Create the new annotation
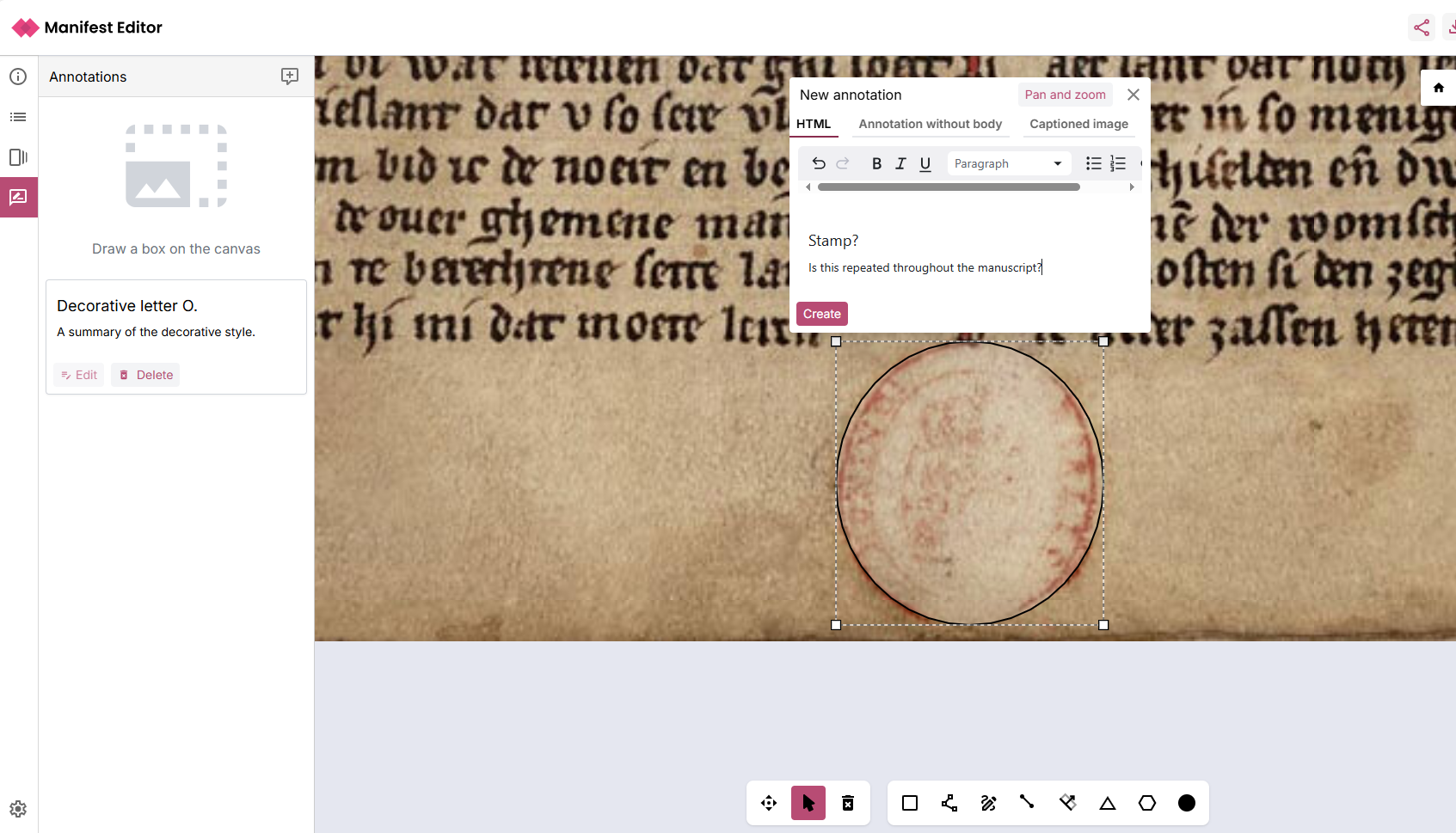 coord(820,314)
